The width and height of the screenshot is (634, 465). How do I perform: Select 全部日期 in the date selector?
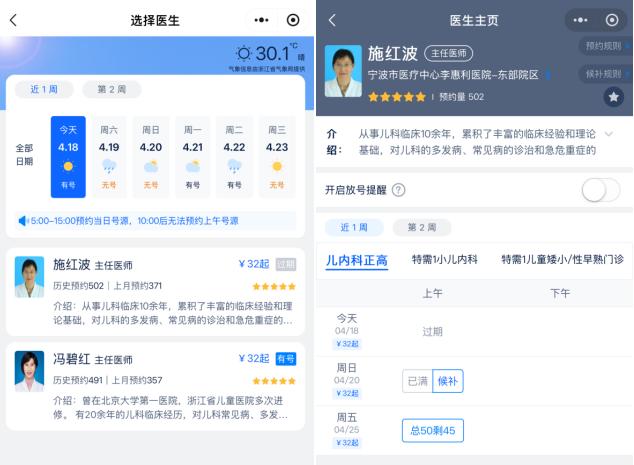click(x=24, y=155)
